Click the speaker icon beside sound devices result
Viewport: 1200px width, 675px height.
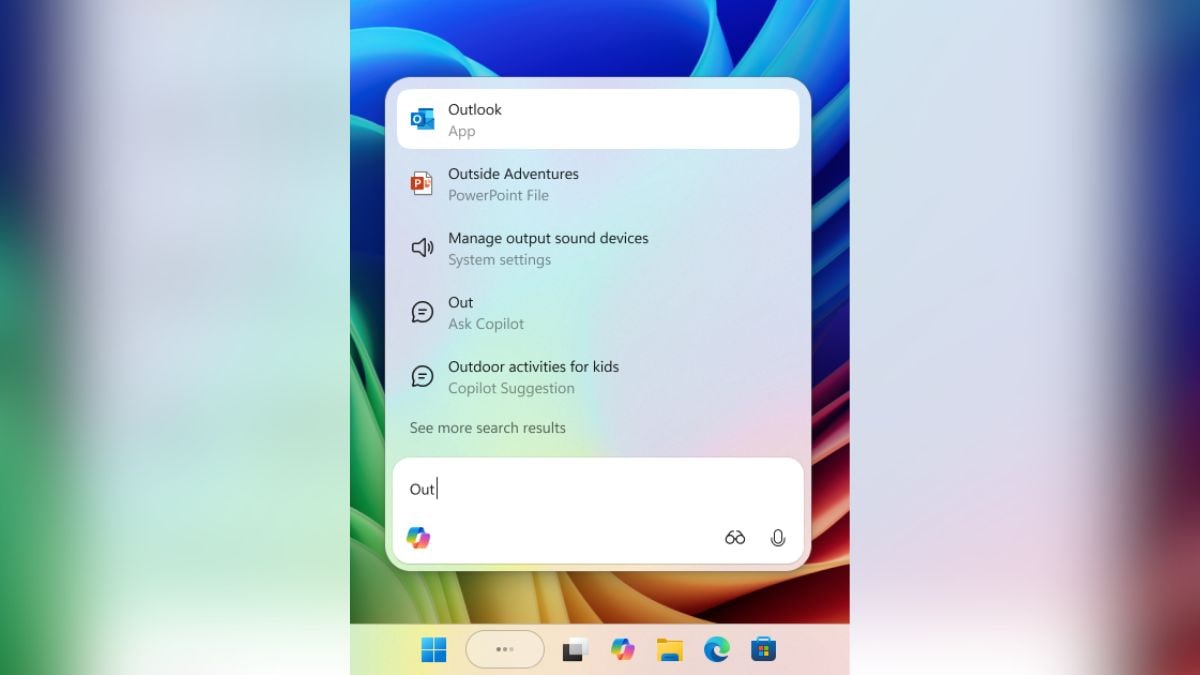(422, 247)
